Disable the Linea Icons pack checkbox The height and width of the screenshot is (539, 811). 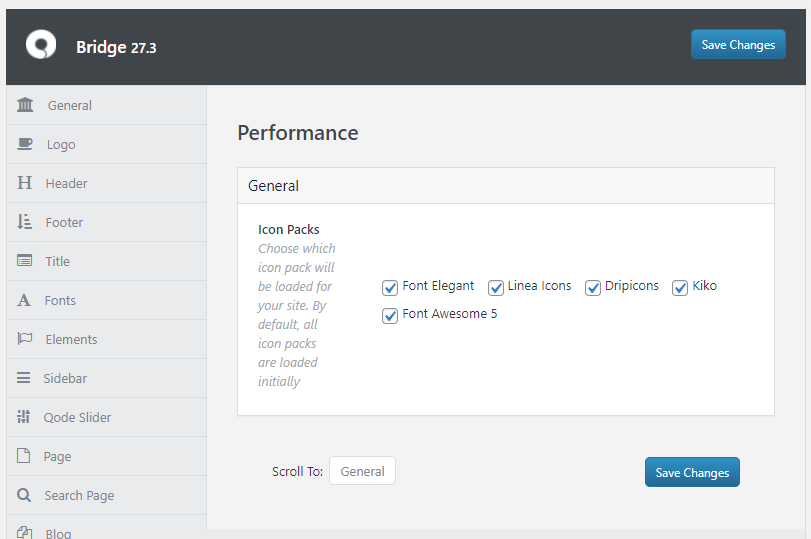point(496,288)
